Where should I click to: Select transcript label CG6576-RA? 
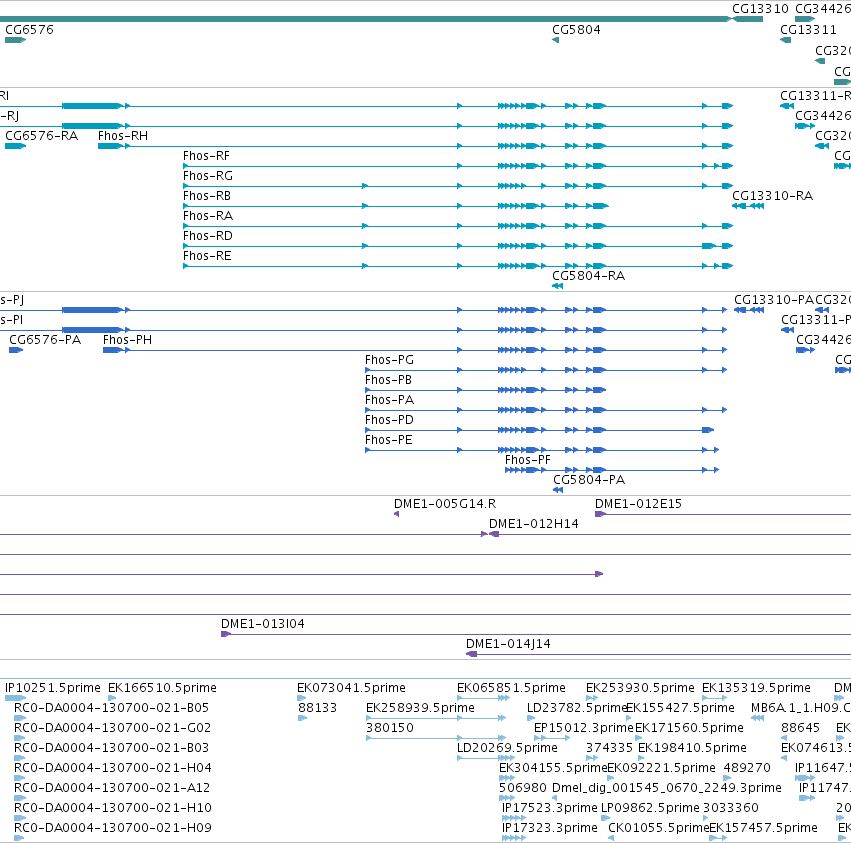(41, 136)
